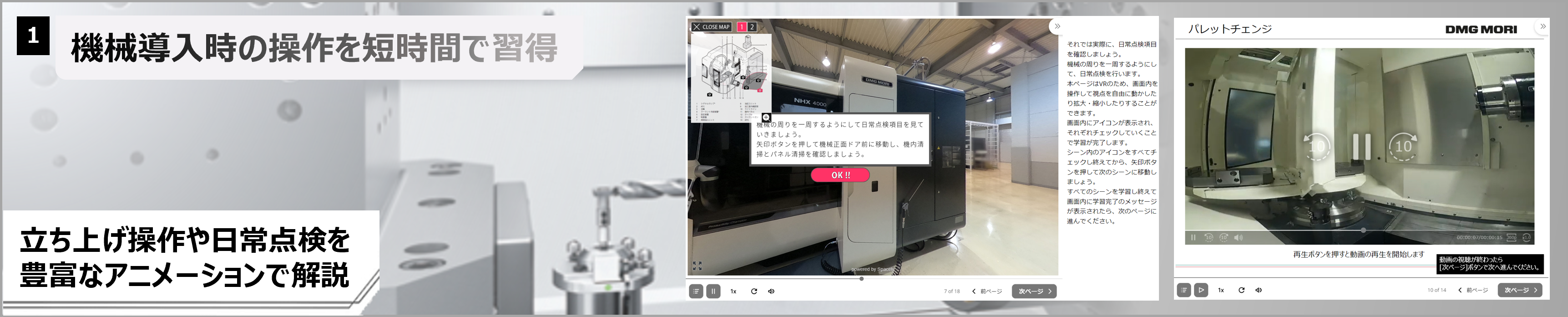The width and height of the screenshot is (1568, 317).
Task: Skip forward 10 seconds with large overlay icon
Action: (x=1404, y=146)
